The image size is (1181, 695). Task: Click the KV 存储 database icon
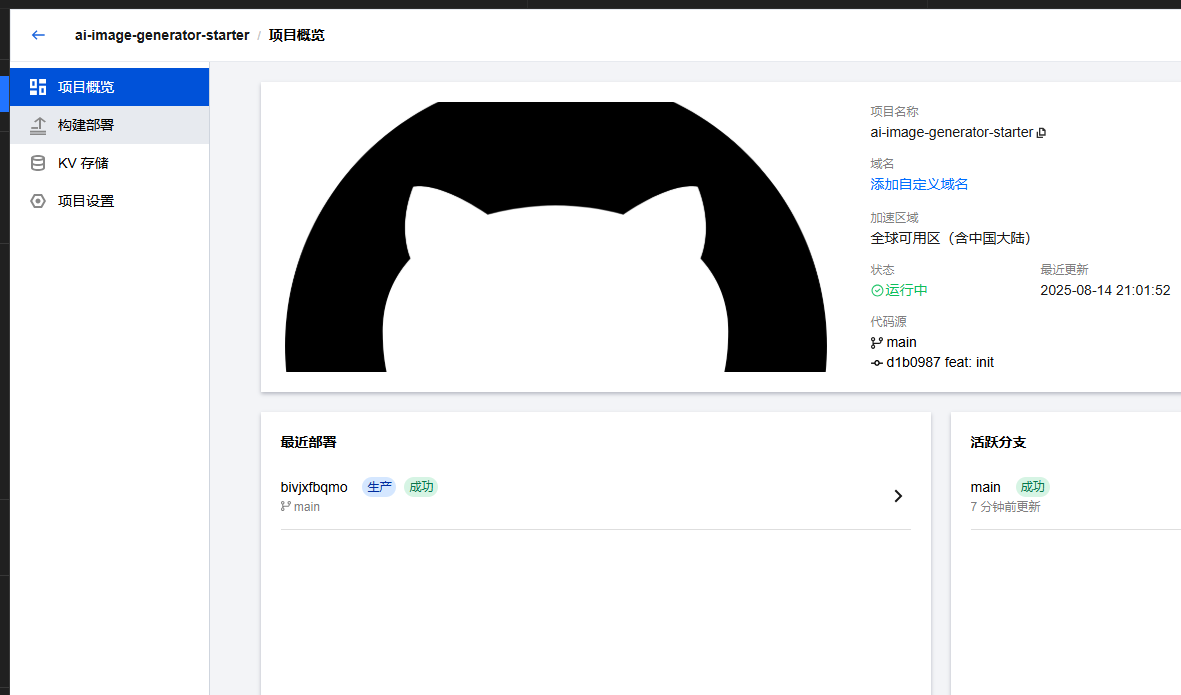(38, 163)
